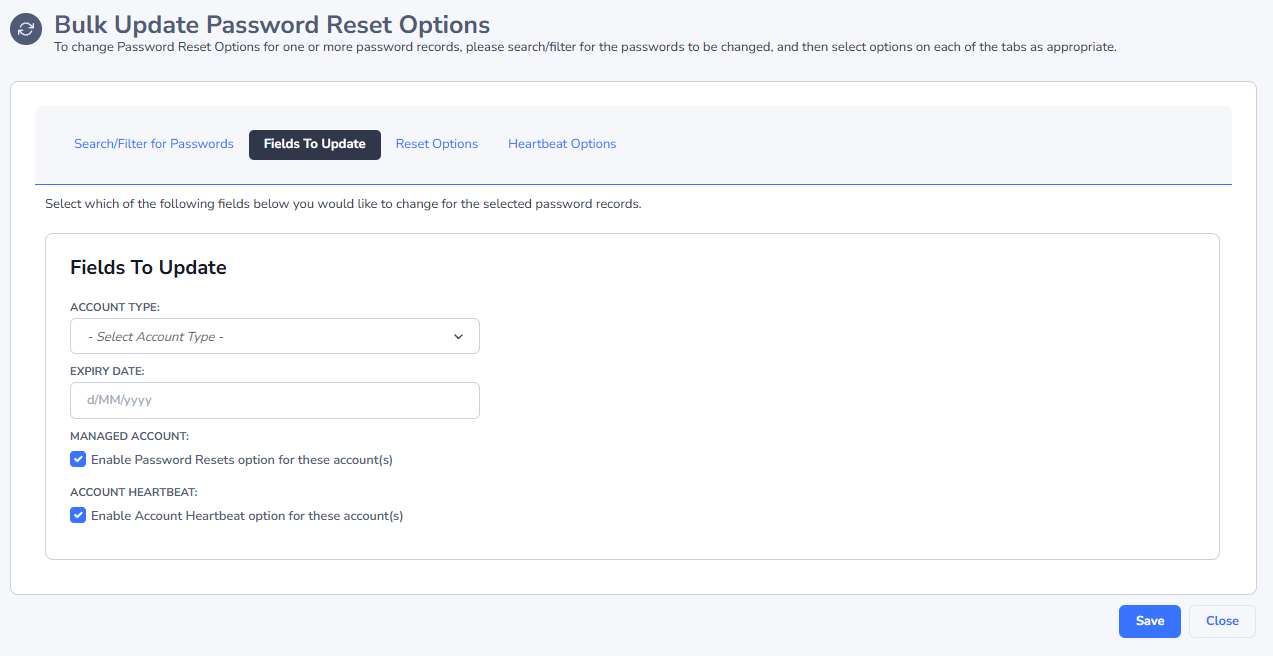Screen dimensions: 1273x656
Task: Click the EXPIRY DATE field label
Action: [107, 371]
